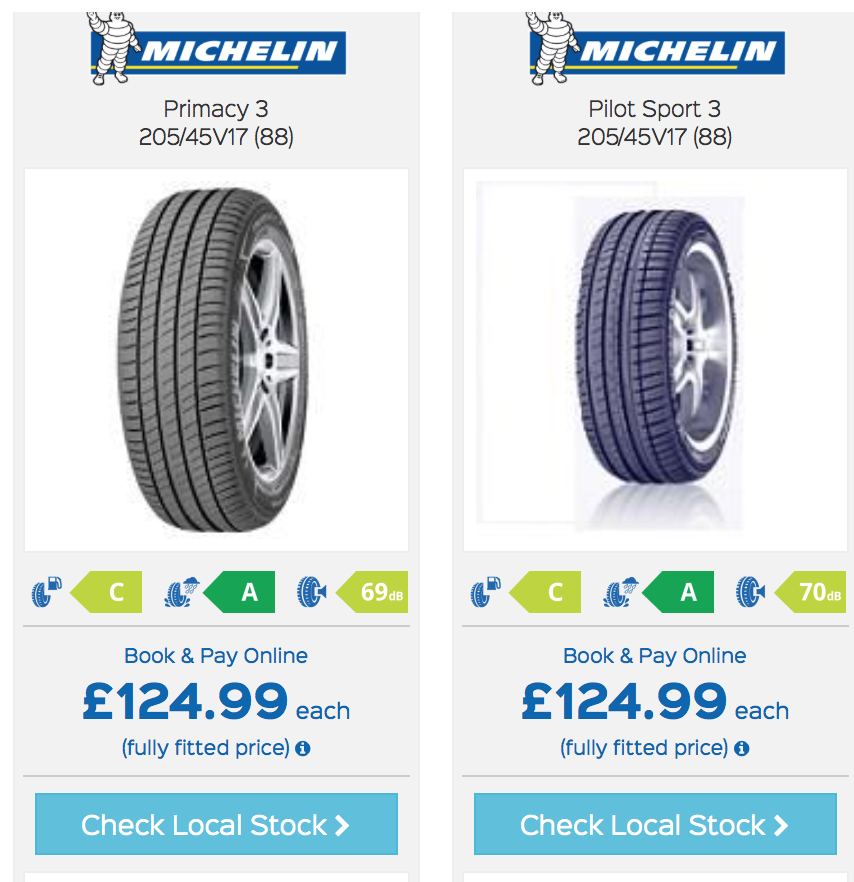
Task: Click fuel efficiency icon for Pilot Sport 3
Action: [x=485, y=592]
